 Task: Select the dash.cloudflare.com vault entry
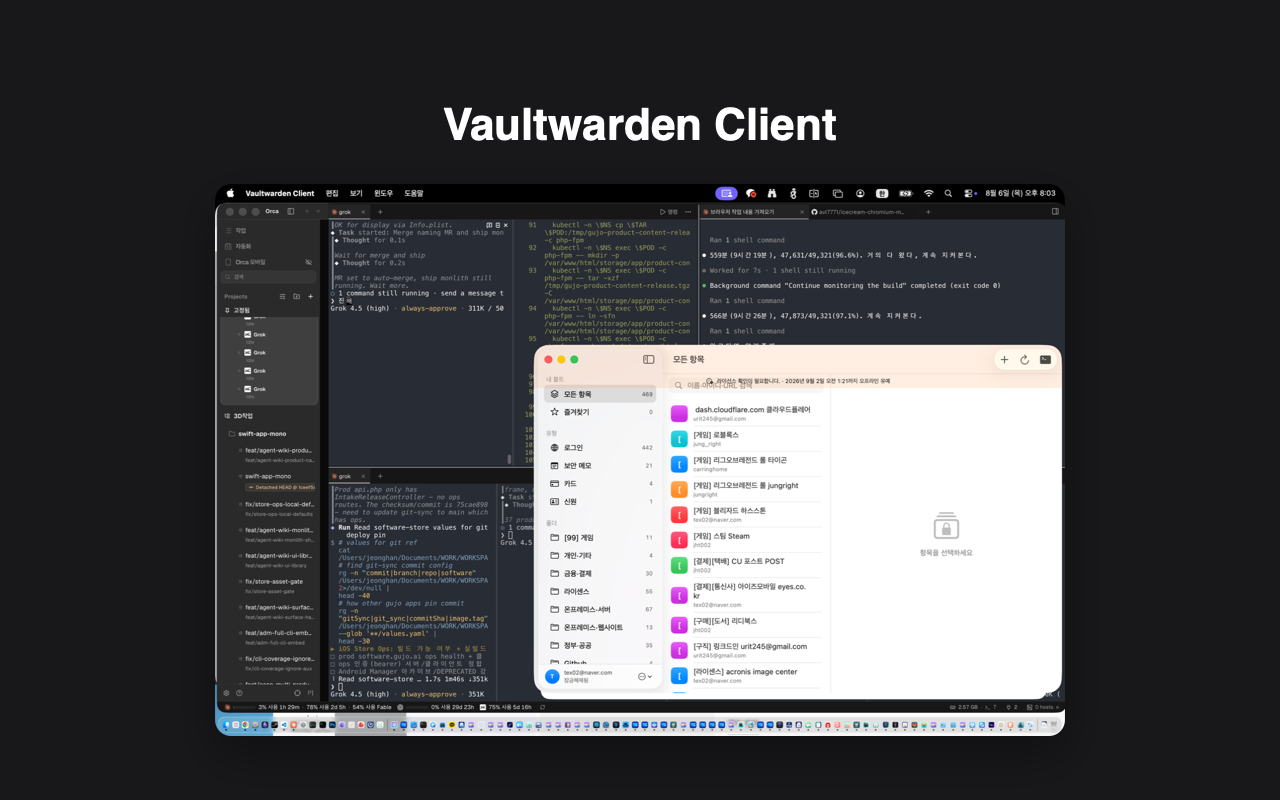click(x=748, y=414)
